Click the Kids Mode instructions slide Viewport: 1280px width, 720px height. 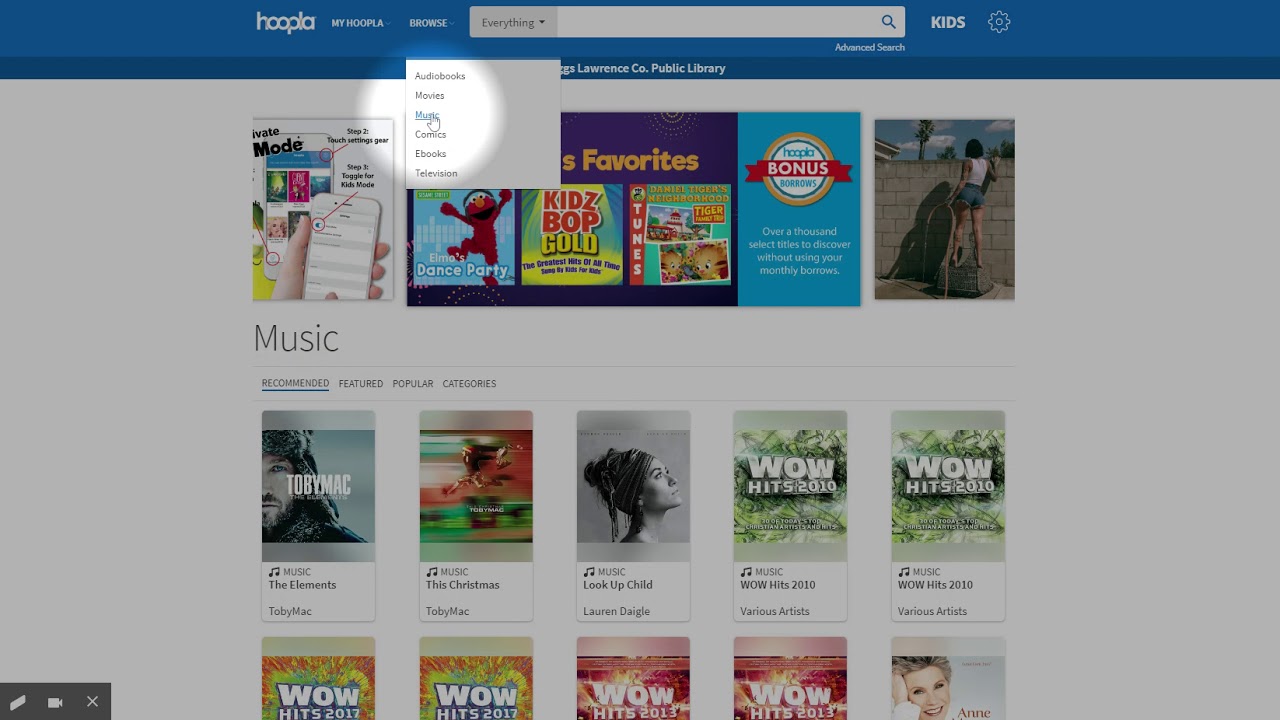click(323, 209)
